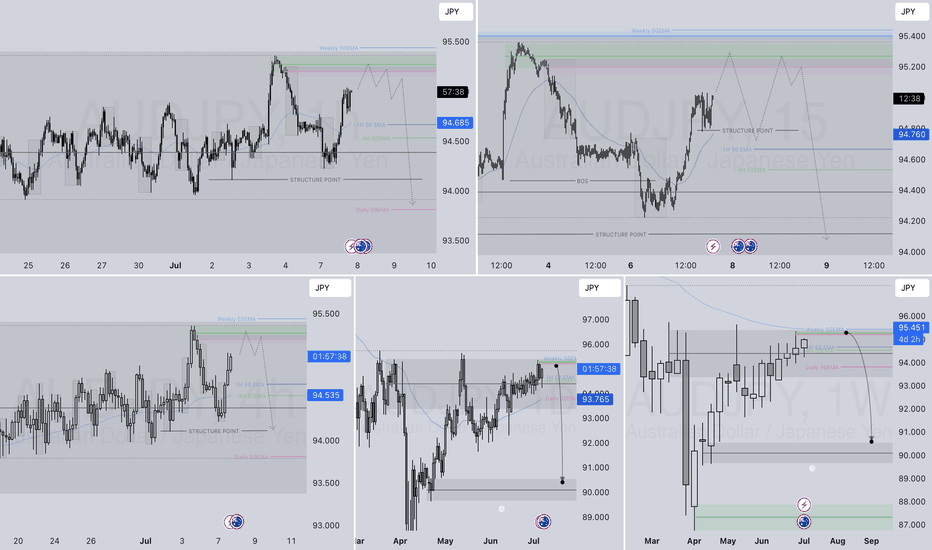Click the 97.000 price axis label on 1D chart

595,320
